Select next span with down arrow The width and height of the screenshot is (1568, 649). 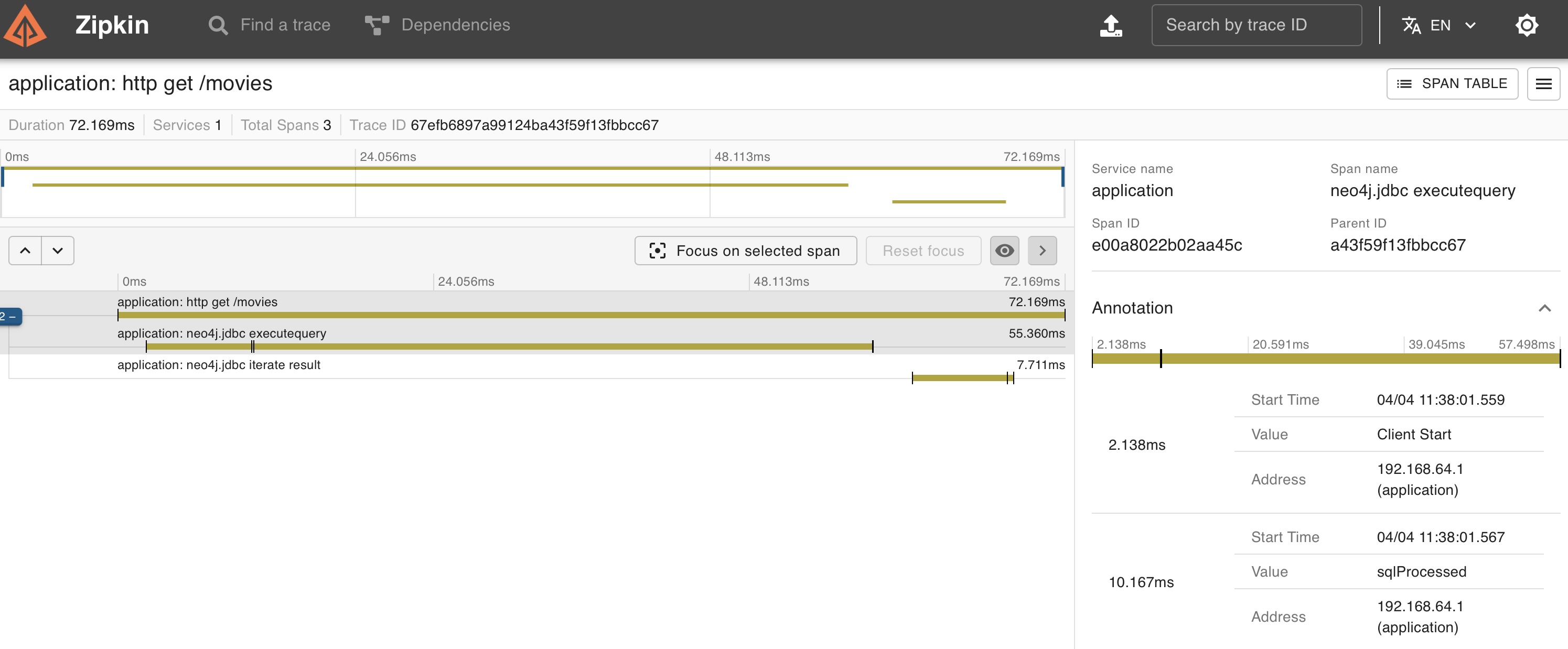pyautogui.click(x=58, y=251)
